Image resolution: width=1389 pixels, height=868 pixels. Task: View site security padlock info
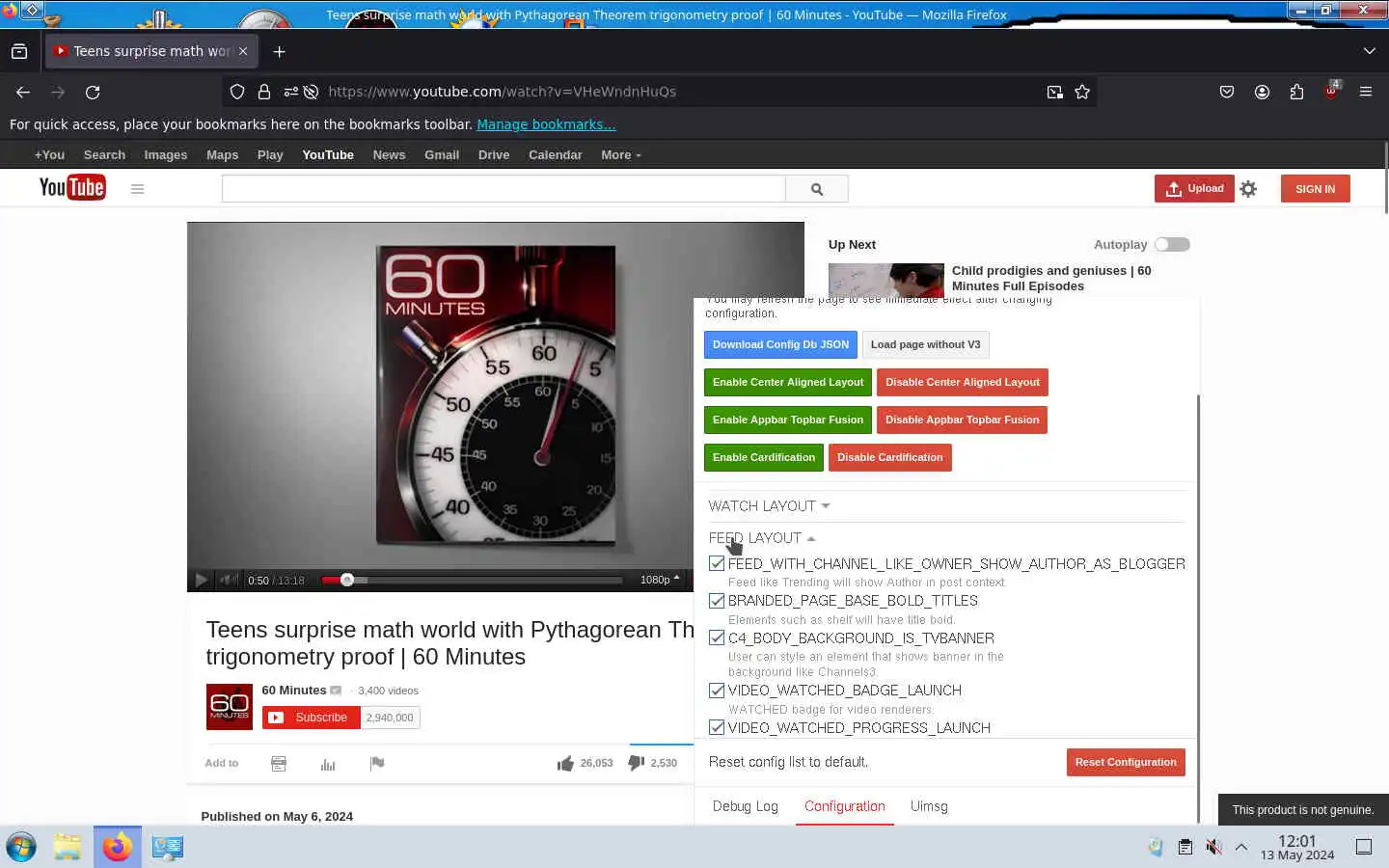[264, 92]
